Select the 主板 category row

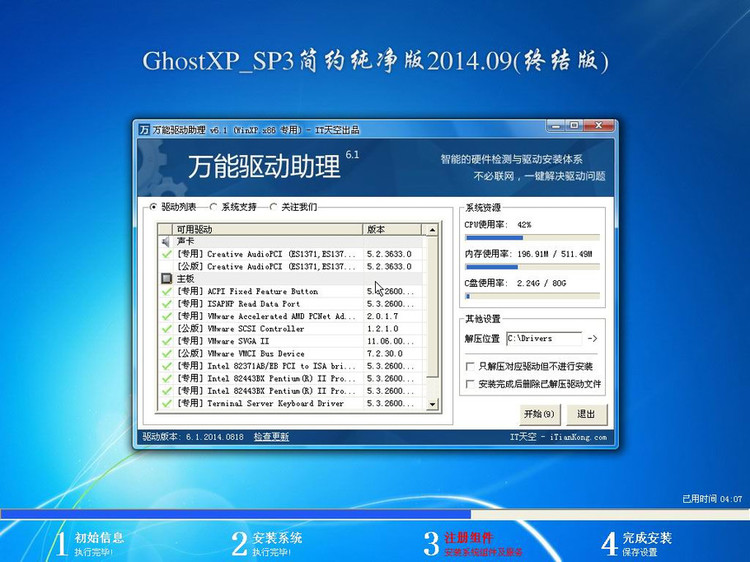pyautogui.click(x=290, y=278)
